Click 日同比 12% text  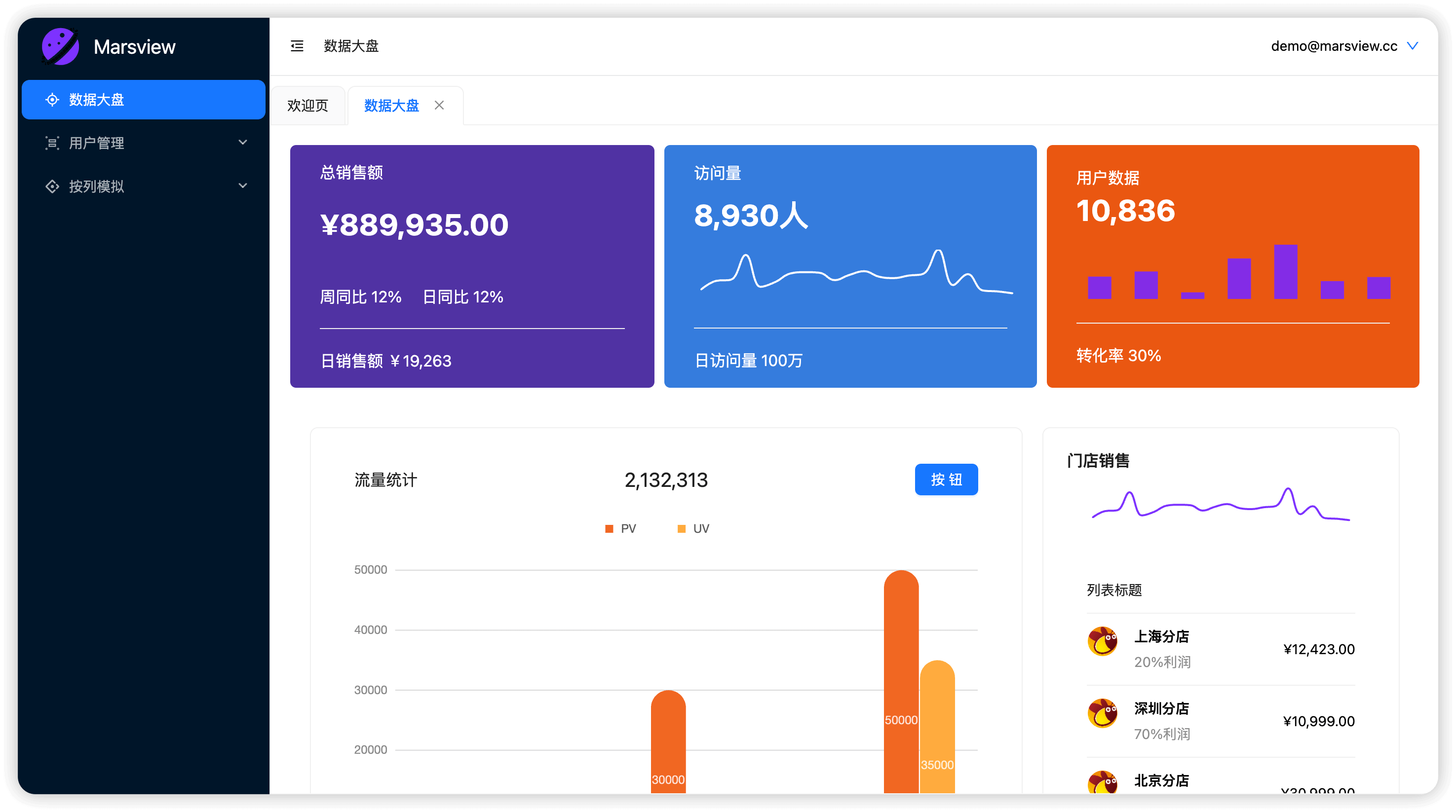pyautogui.click(x=463, y=296)
